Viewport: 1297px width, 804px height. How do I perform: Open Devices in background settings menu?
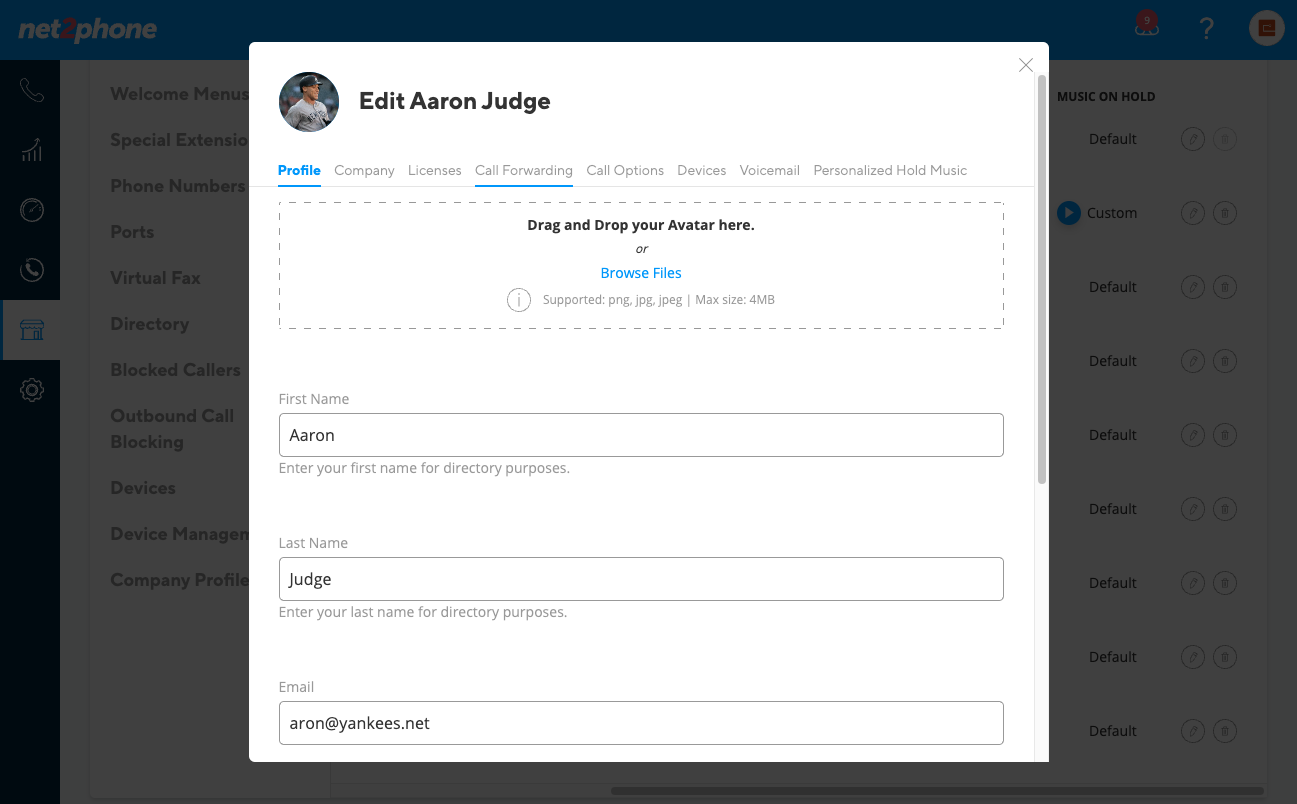point(143,488)
